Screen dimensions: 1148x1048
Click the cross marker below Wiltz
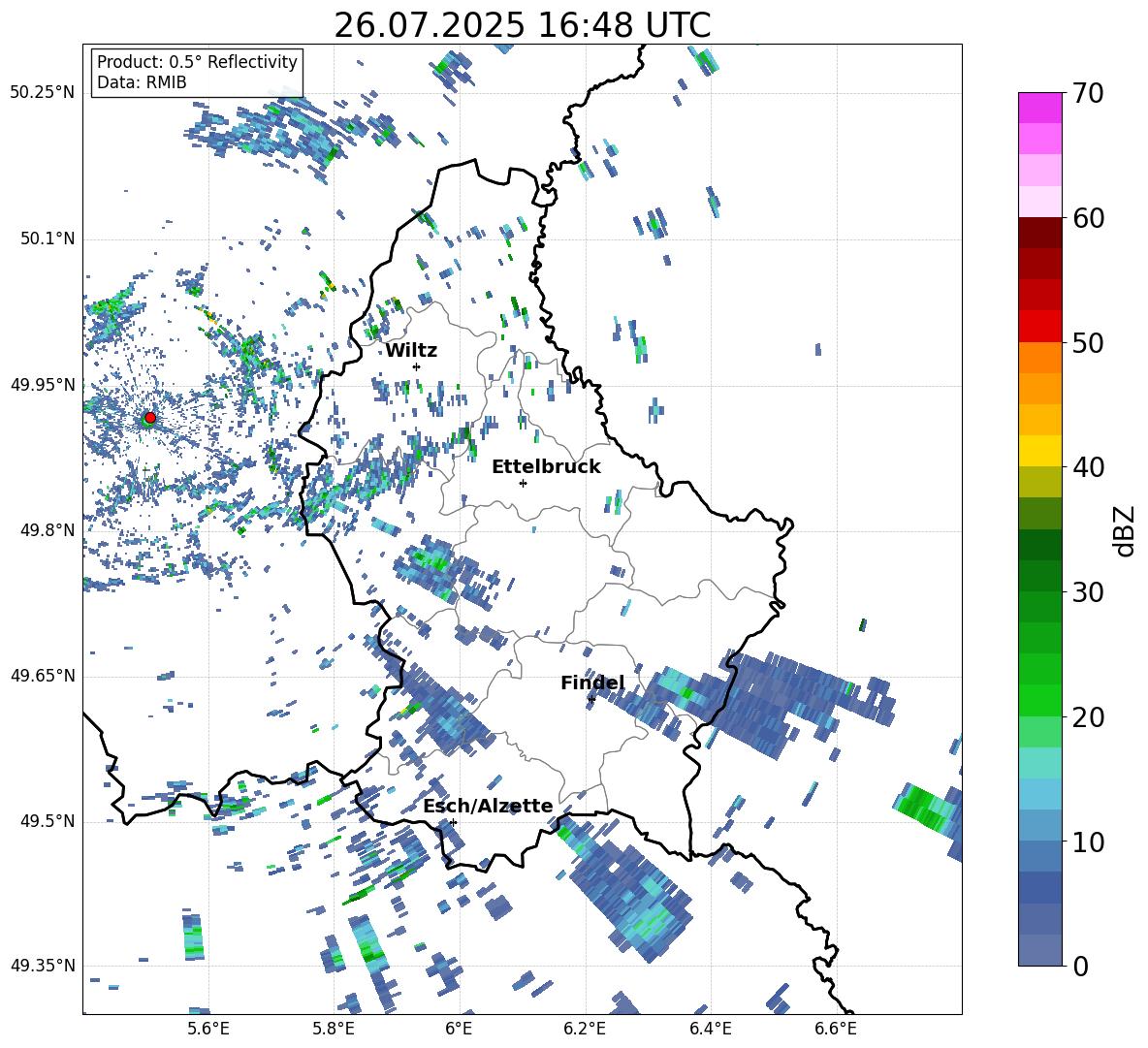click(x=417, y=366)
